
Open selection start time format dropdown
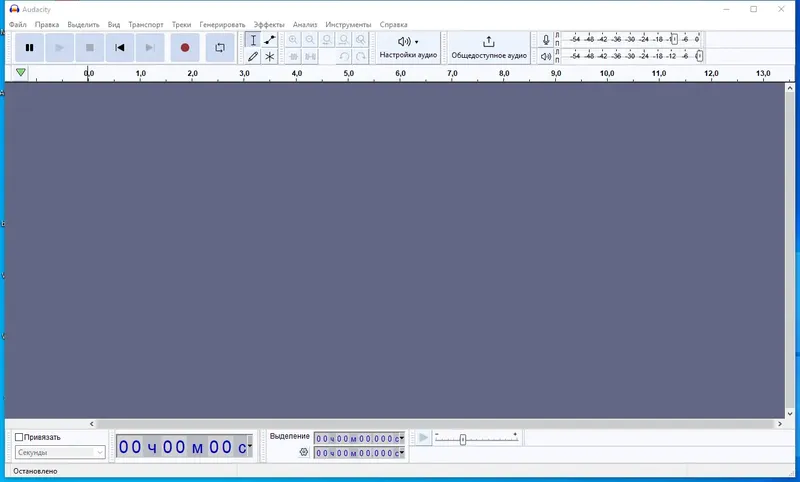(402, 438)
